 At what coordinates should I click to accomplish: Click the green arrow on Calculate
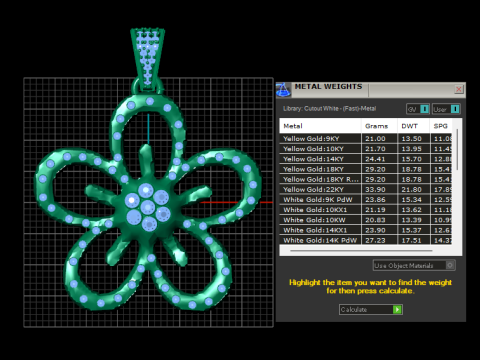[397, 310]
